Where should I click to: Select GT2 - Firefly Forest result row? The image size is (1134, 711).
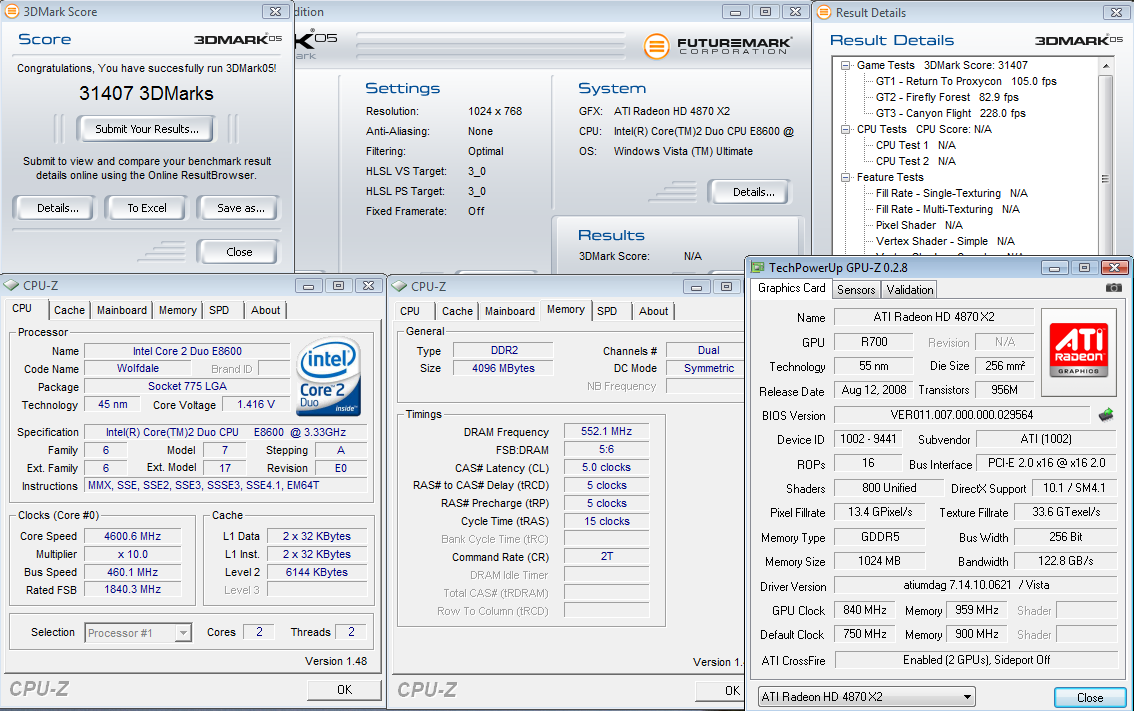pyautogui.click(x=947, y=97)
